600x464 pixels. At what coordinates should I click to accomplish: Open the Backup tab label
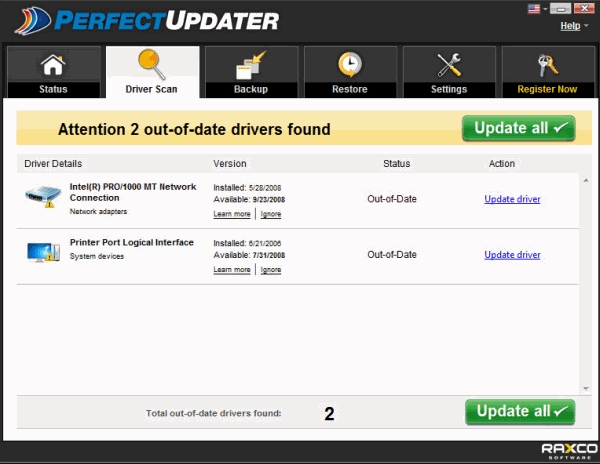point(251,89)
